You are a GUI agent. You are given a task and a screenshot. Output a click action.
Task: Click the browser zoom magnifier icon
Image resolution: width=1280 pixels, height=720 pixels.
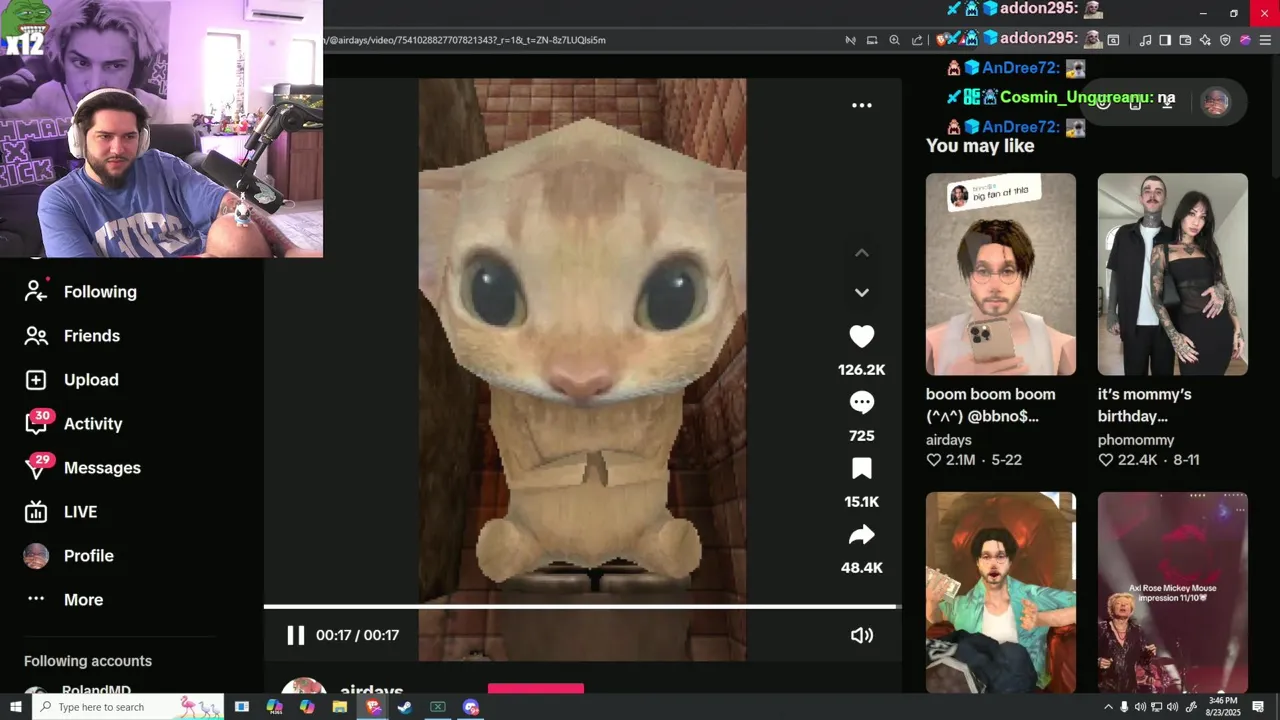pos(894,40)
